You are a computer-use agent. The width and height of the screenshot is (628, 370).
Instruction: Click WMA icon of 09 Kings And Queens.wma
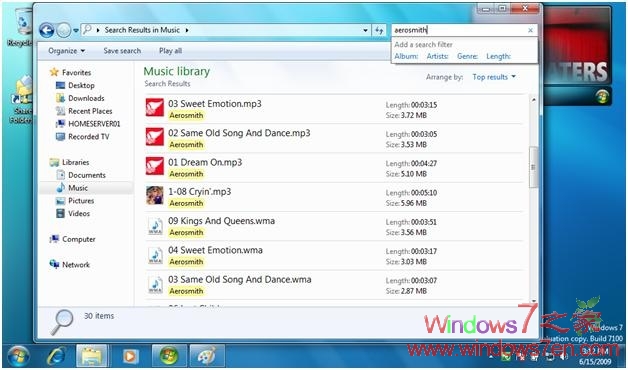point(155,226)
